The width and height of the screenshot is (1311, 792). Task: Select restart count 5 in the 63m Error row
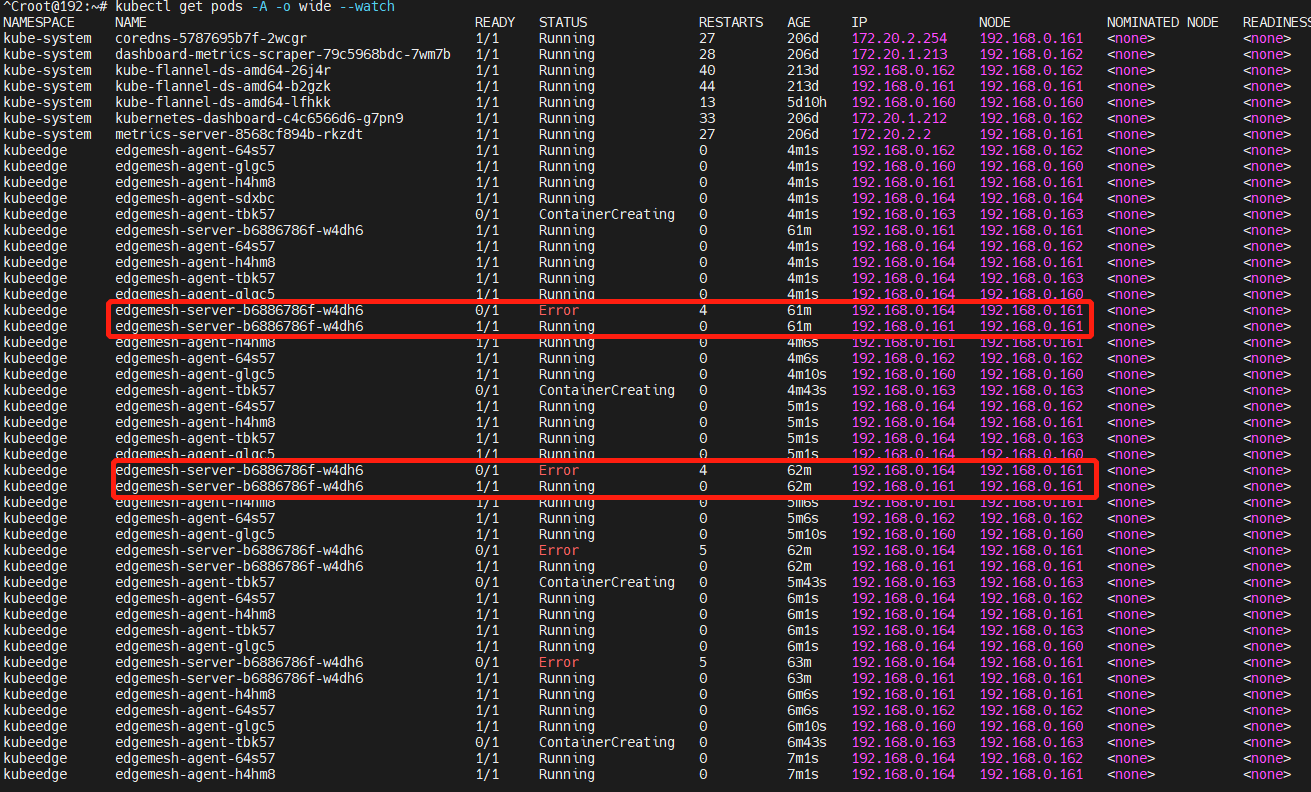(703, 662)
